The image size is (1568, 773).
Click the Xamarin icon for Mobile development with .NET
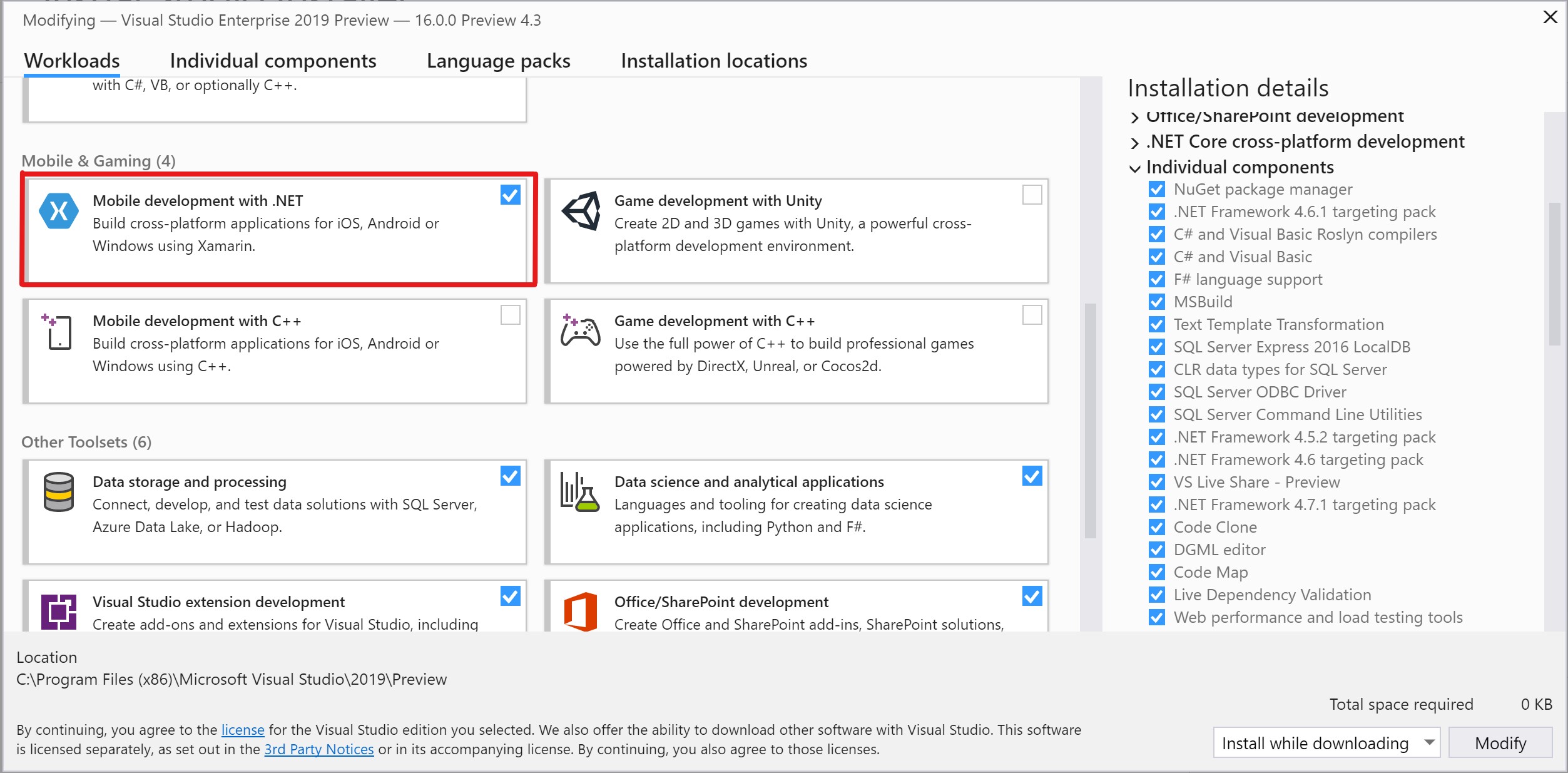(59, 211)
